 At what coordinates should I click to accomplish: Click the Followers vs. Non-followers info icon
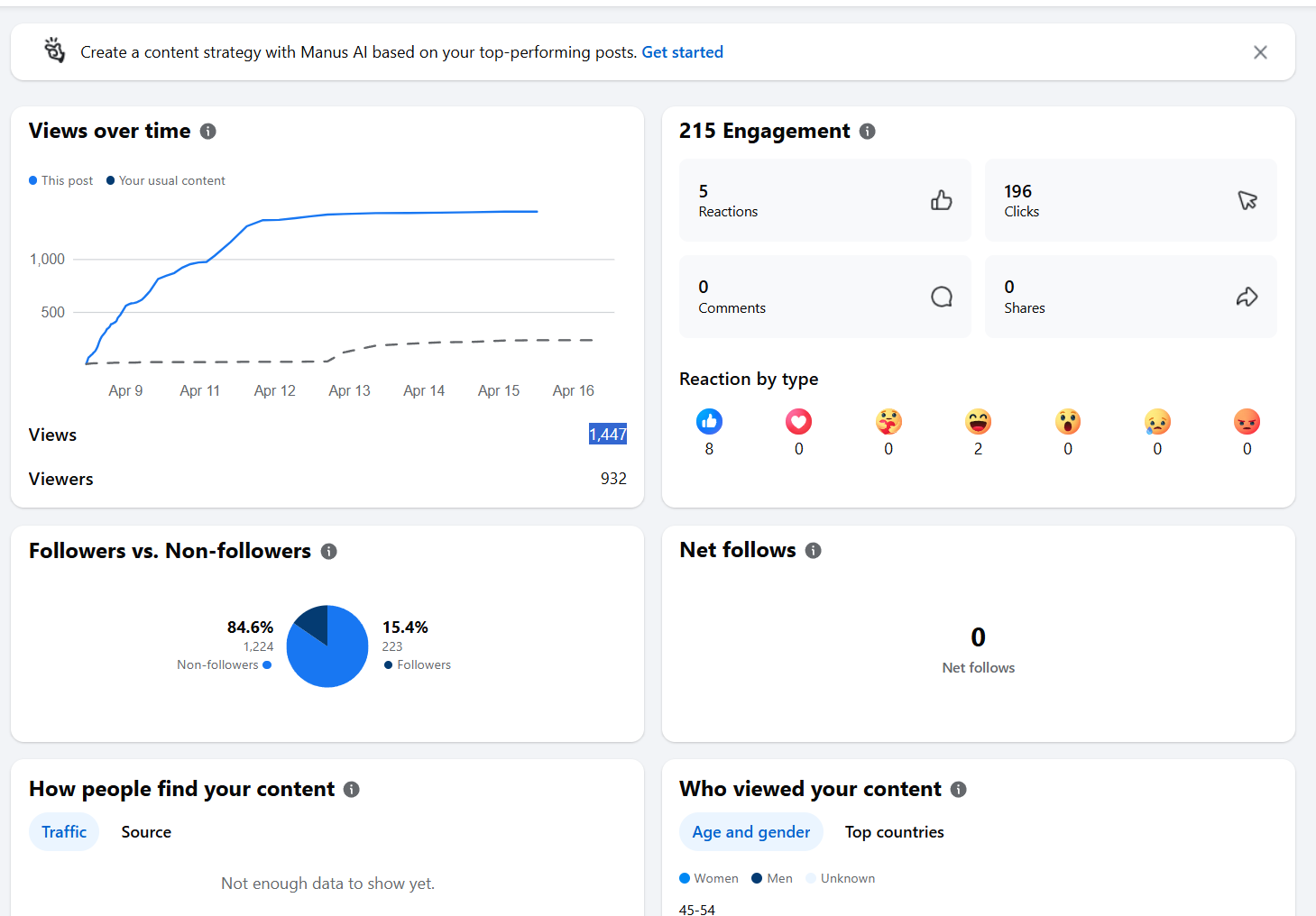pos(329,552)
